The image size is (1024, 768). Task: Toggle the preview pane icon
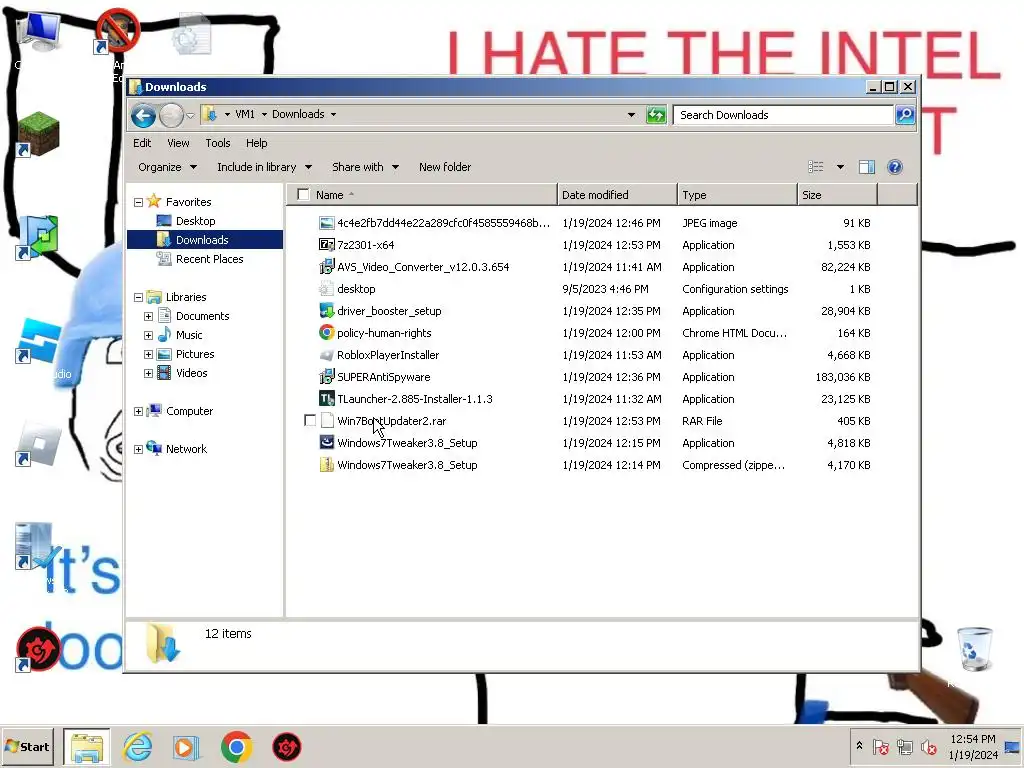click(867, 167)
